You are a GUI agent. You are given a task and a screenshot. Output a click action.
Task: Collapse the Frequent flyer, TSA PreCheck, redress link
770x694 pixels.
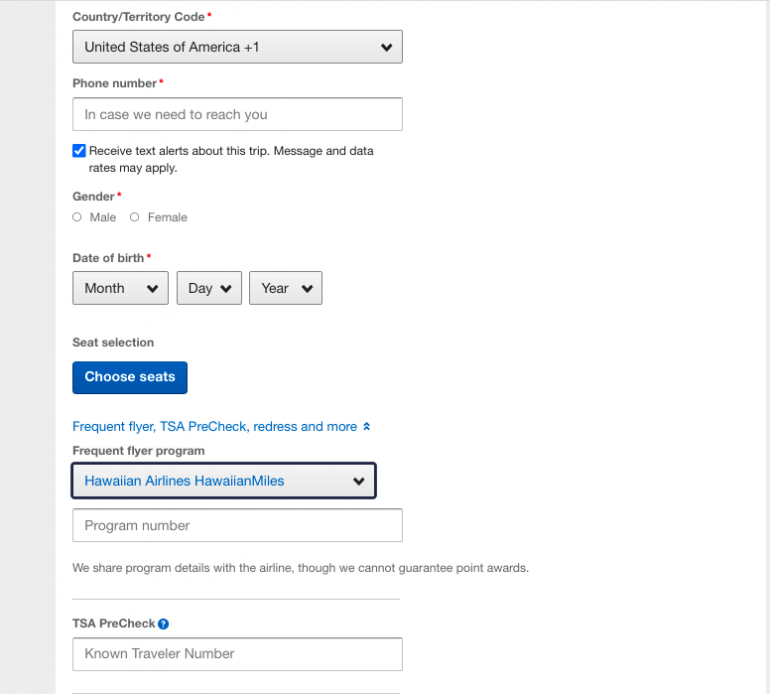pyautogui.click(x=214, y=427)
